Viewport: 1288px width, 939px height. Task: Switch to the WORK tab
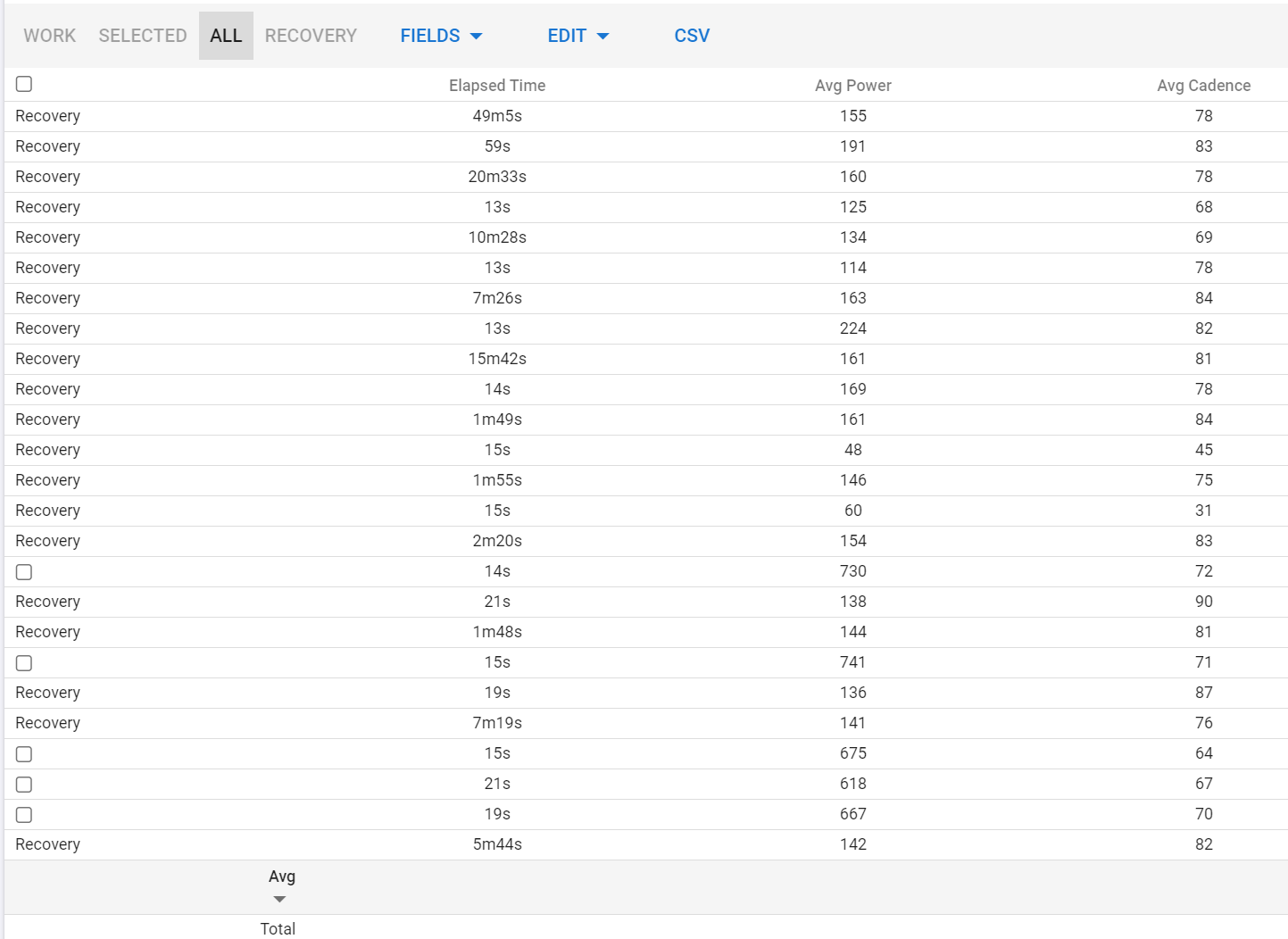tap(50, 36)
